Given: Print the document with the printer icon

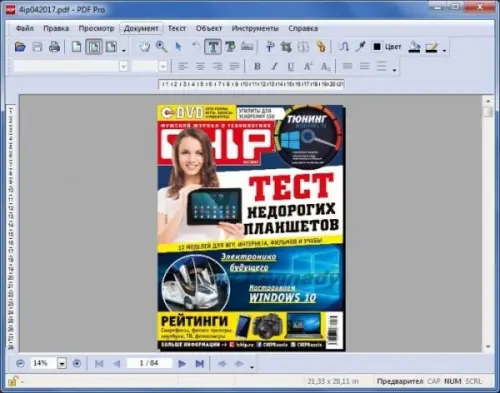Looking at the screenshot, I should (x=54, y=47).
